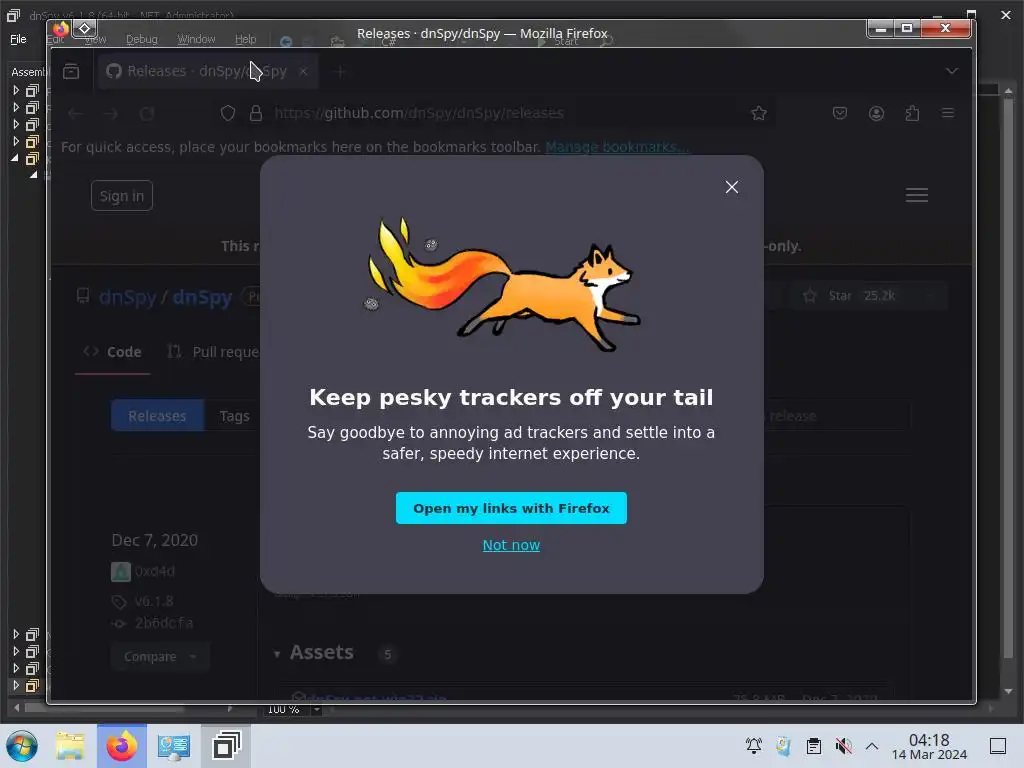Open a new Firefox tab
1024x768 pixels.
click(x=339, y=71)
